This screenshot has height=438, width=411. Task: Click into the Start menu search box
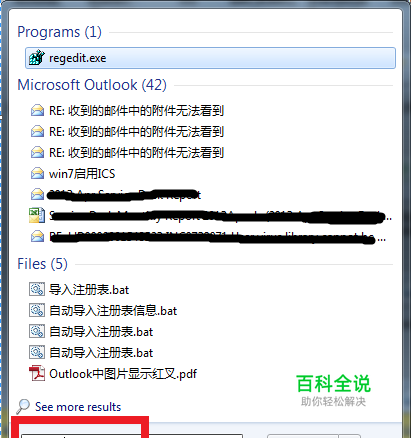point(132,436)
